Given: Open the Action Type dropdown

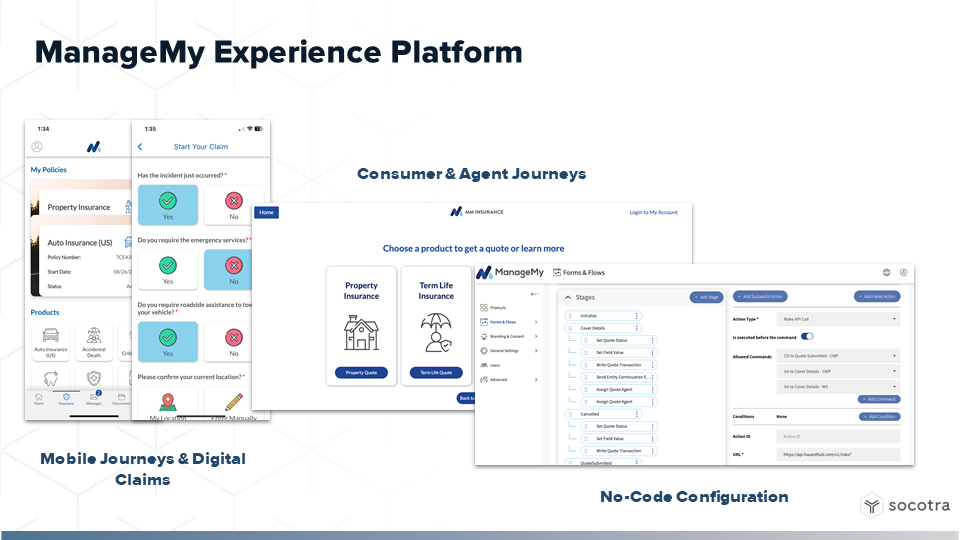Looking at the screenshot, I should coord(838,319).
